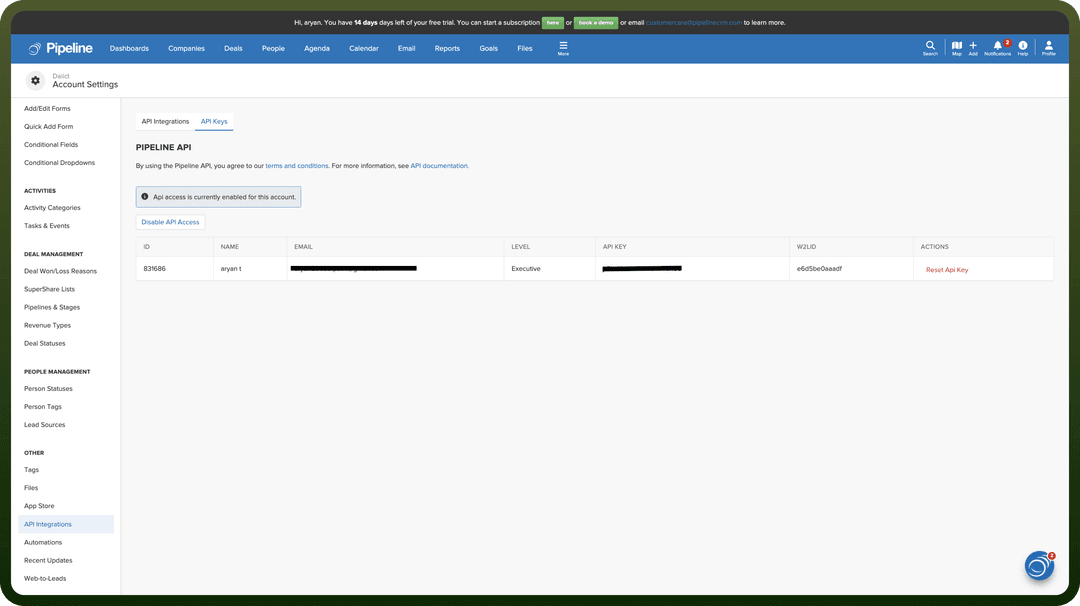Screen dimensions: 1080x606
Task: Open the Help icon
Action: click(1023, 48)
